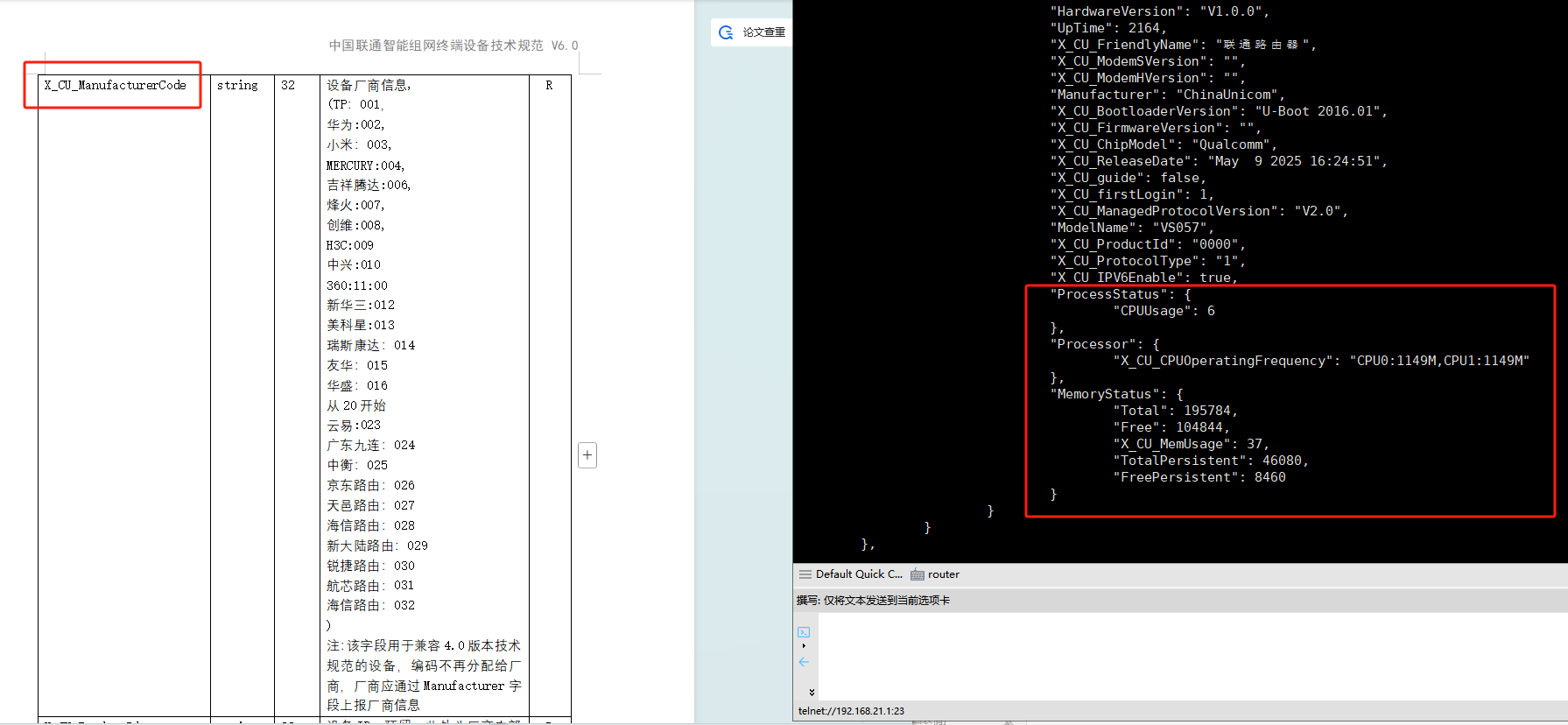
Task: Click the entry 广东九连: 024
Action: pyautogui.click(x=370, y=445)
